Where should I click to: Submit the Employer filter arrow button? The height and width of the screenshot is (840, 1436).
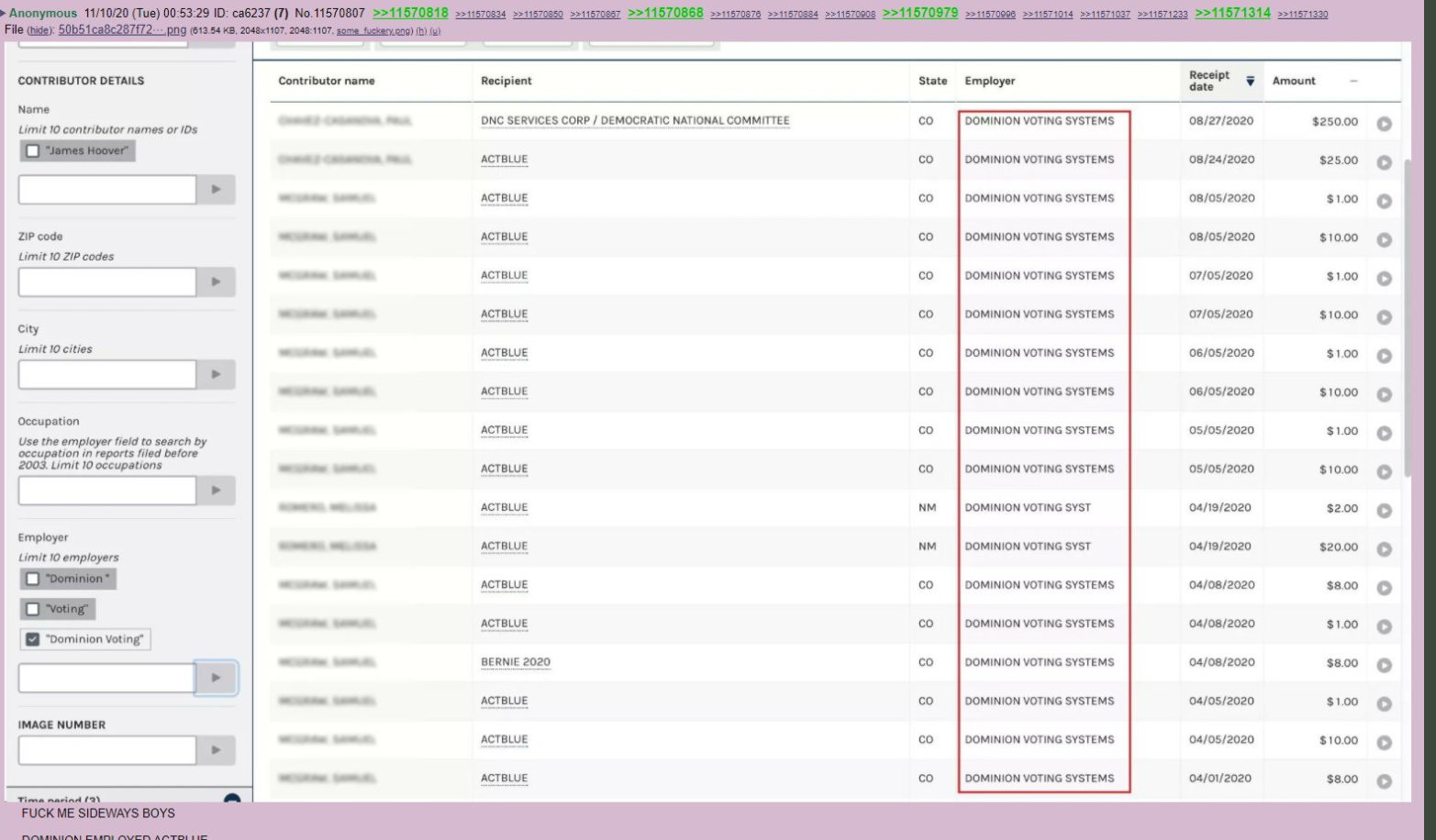coord(216,678)
